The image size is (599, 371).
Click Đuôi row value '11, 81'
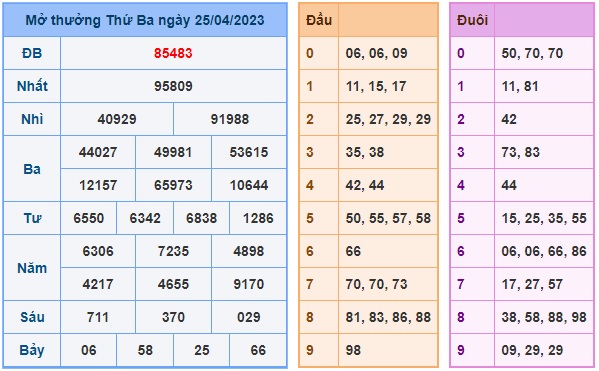click(520, 86)
